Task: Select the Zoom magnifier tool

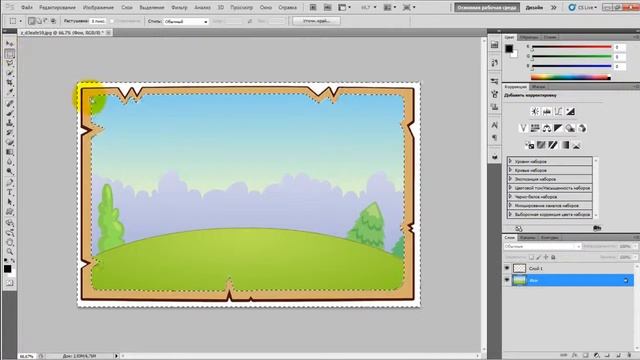Action: point(10,252)
